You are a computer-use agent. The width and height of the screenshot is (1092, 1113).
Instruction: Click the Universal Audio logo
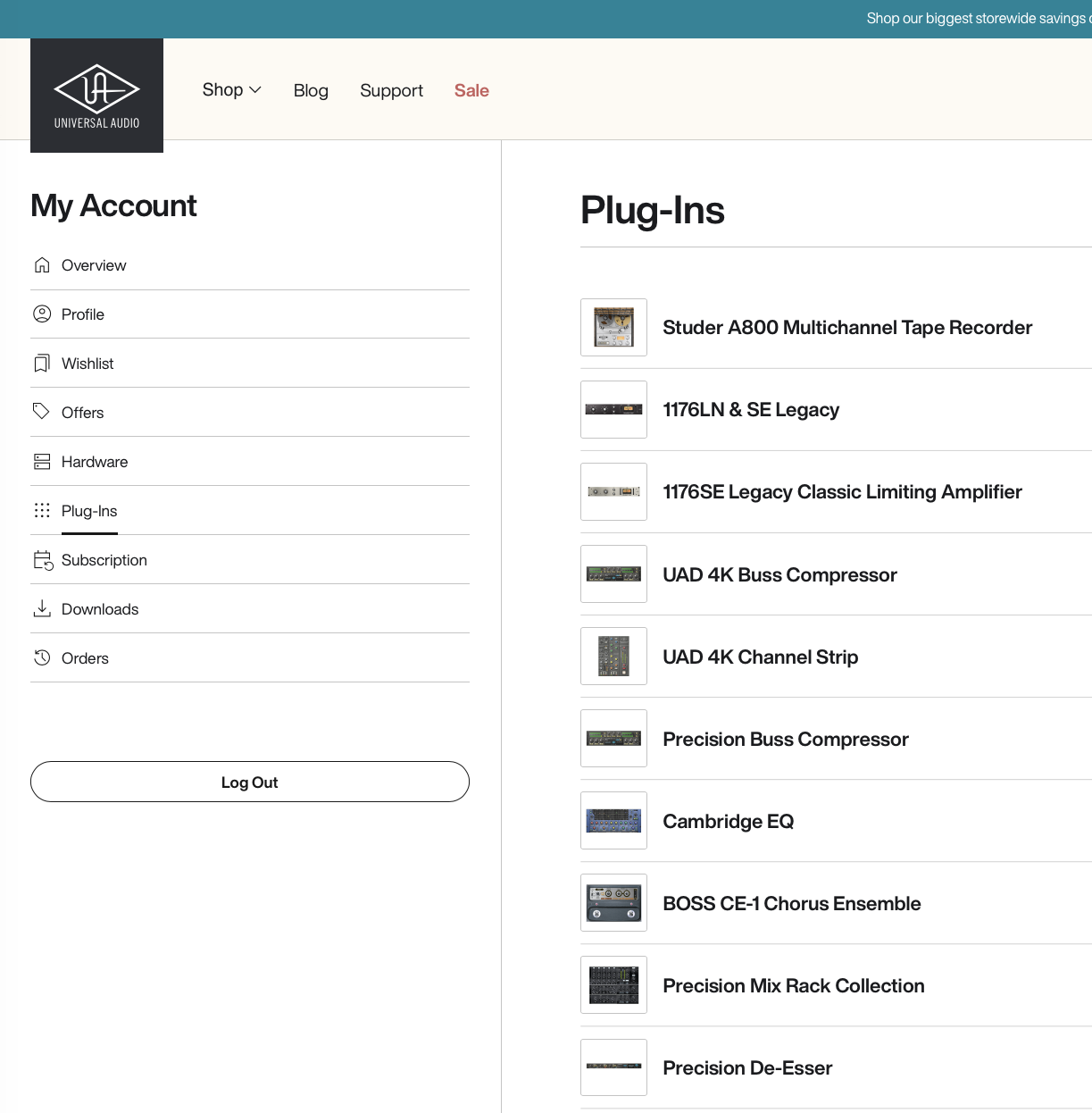click(96, 96)
